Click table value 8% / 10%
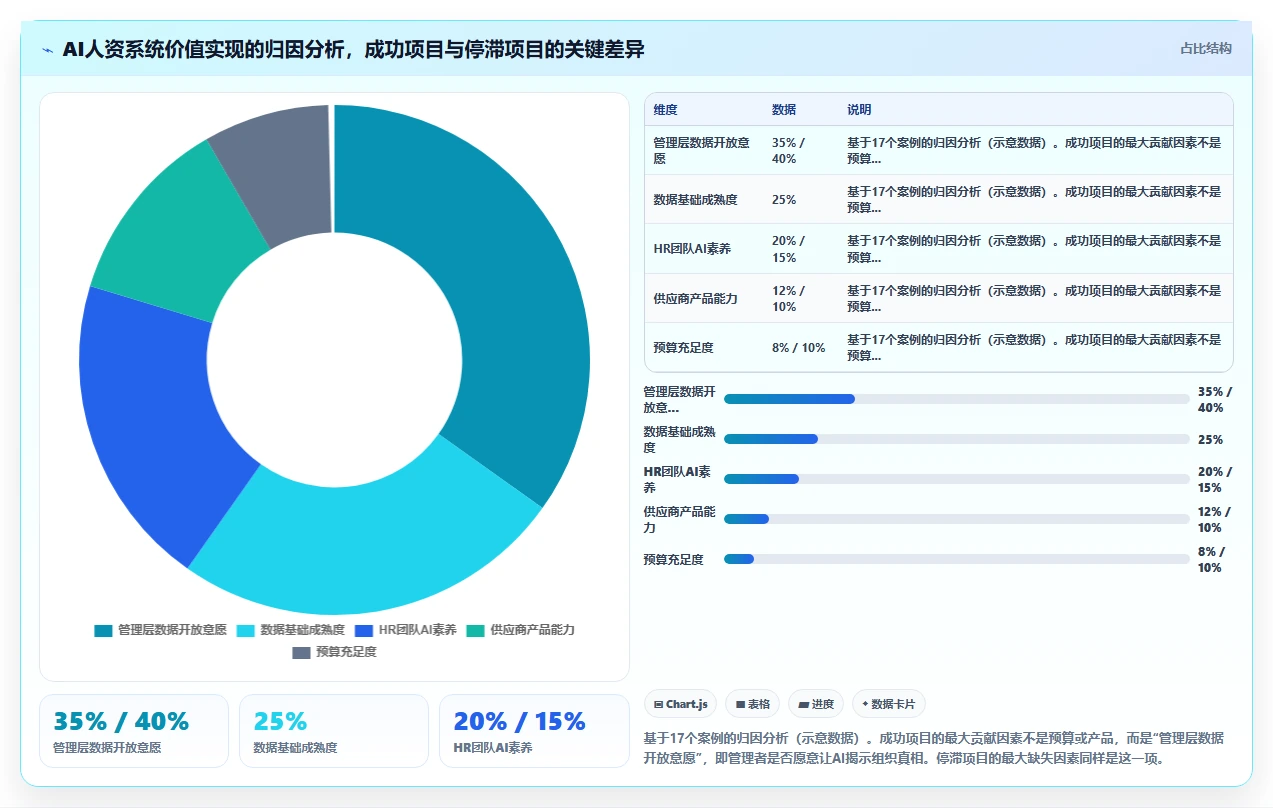This screenshot has width=1273, height=808. tap(799, 348)
